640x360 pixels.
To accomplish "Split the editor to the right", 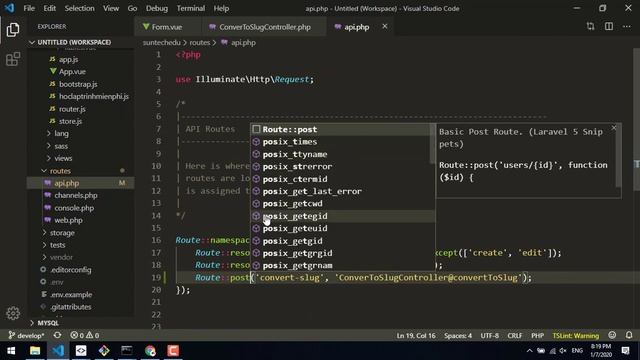I will [x=609, y=27].
